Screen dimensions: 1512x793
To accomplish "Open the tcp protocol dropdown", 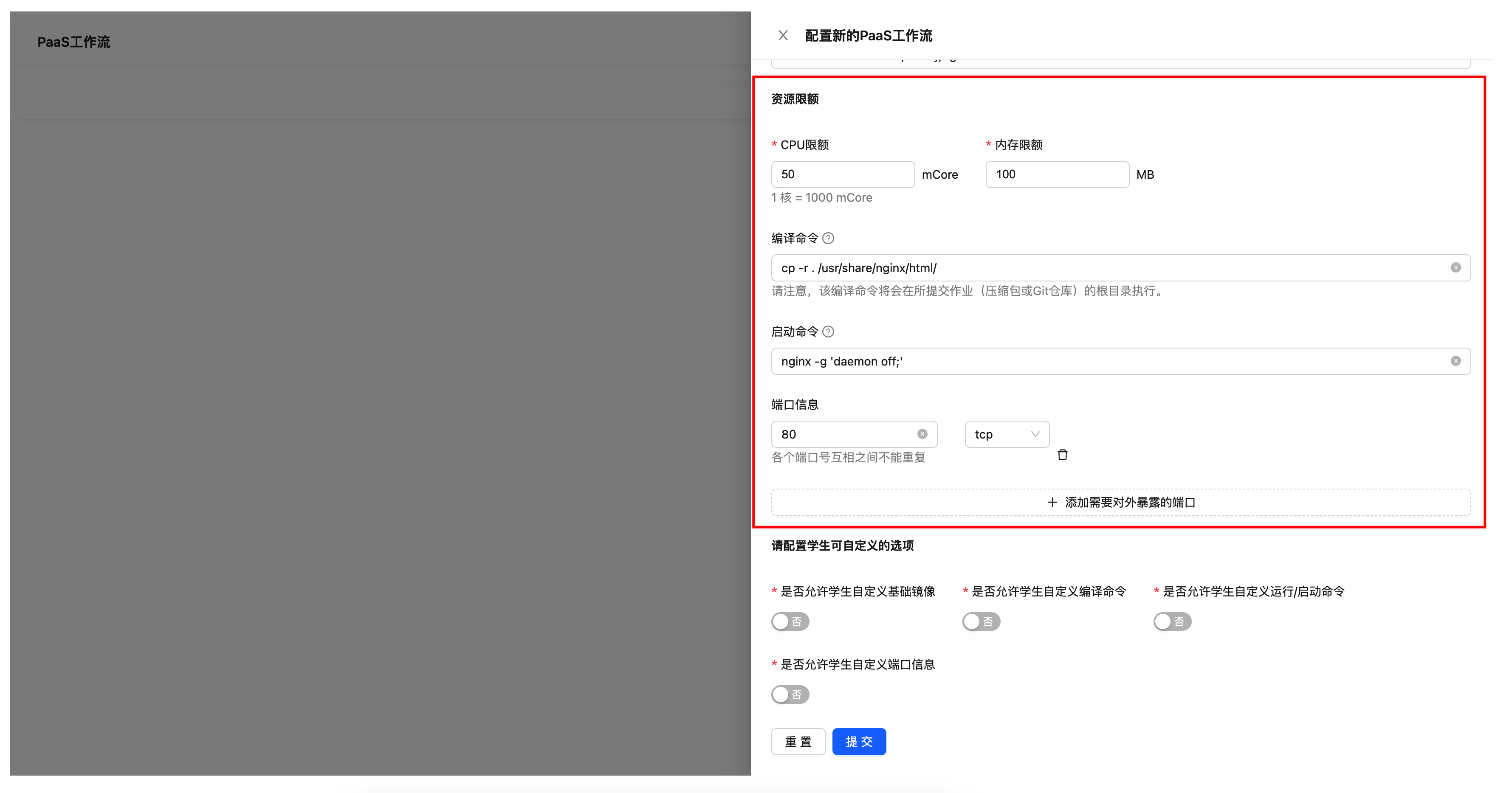I will click(1007, 434).
